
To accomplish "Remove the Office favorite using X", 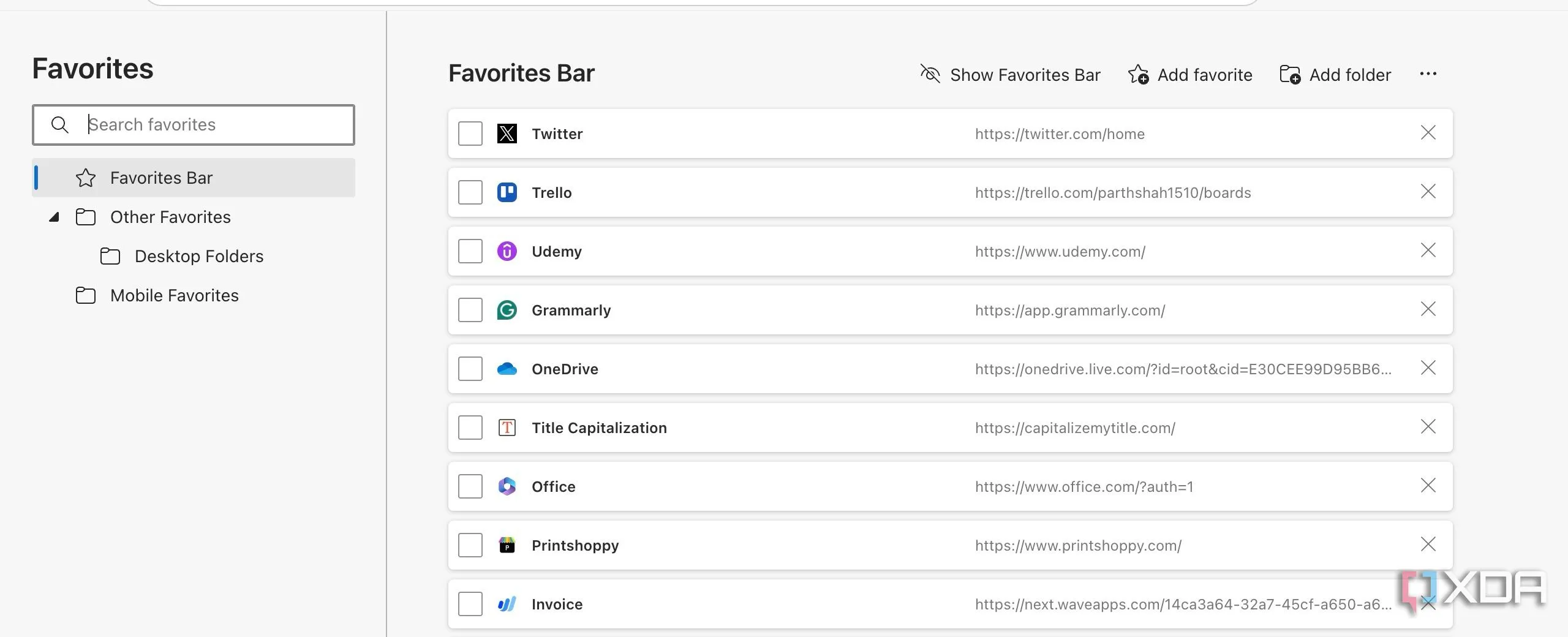I will coord(1428,485).
